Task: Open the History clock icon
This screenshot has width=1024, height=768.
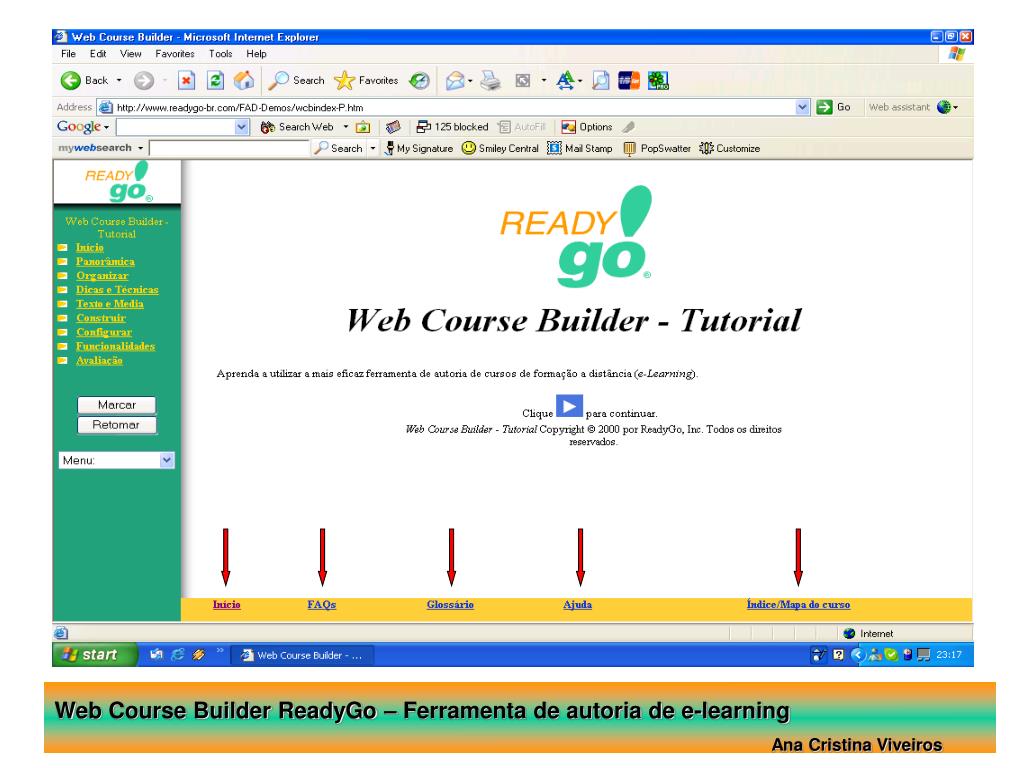Action: 419,80
